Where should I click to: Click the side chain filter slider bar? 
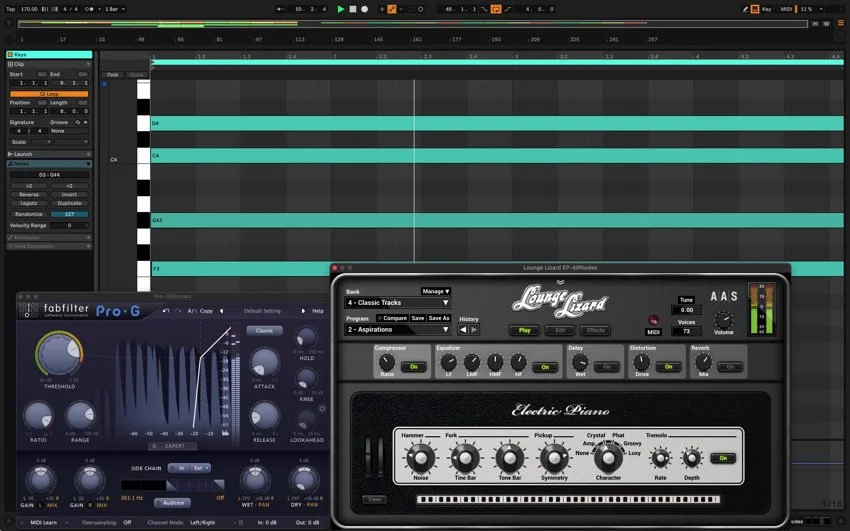tap(173, 484)
